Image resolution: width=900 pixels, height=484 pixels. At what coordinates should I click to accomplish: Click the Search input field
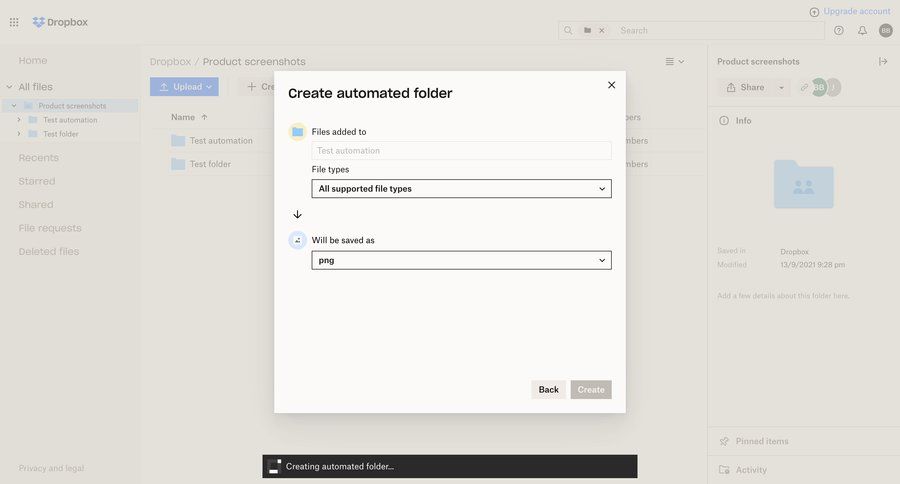coord(719,30)
